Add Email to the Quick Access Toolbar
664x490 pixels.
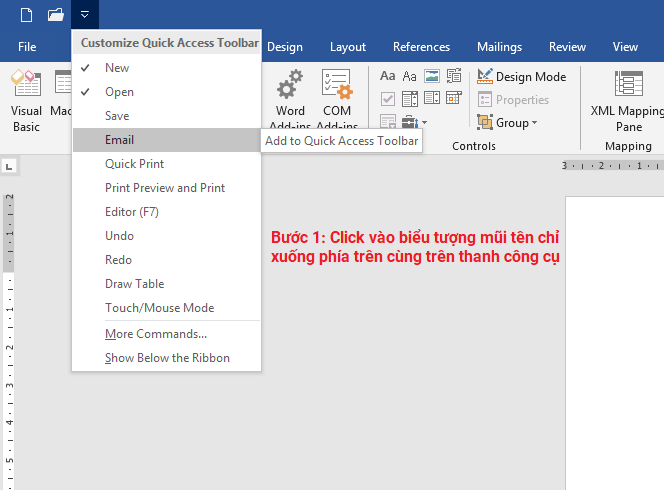coord(166,140)
